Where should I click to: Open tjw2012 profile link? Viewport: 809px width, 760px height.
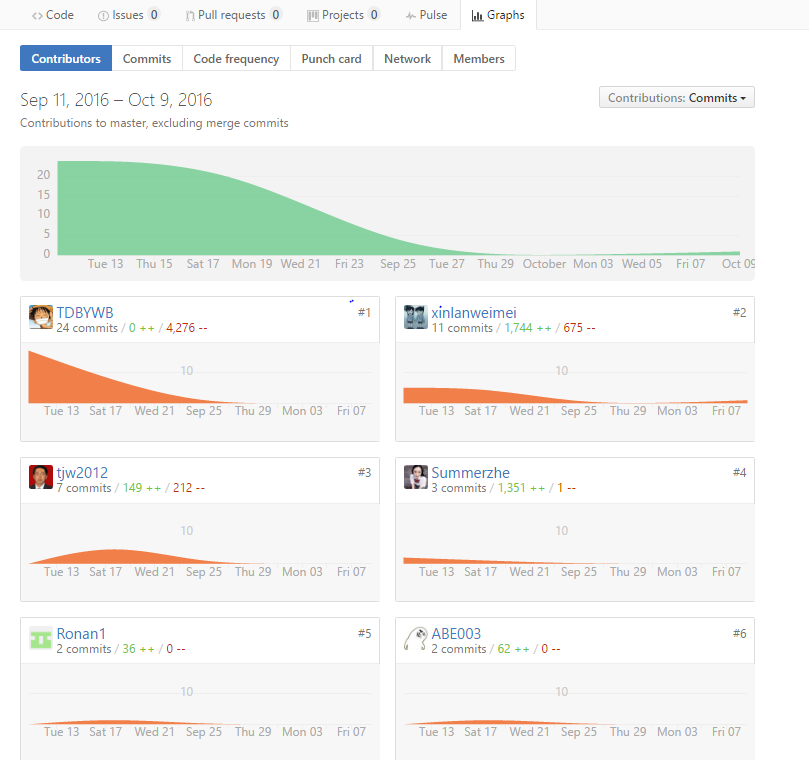[82, 473]
